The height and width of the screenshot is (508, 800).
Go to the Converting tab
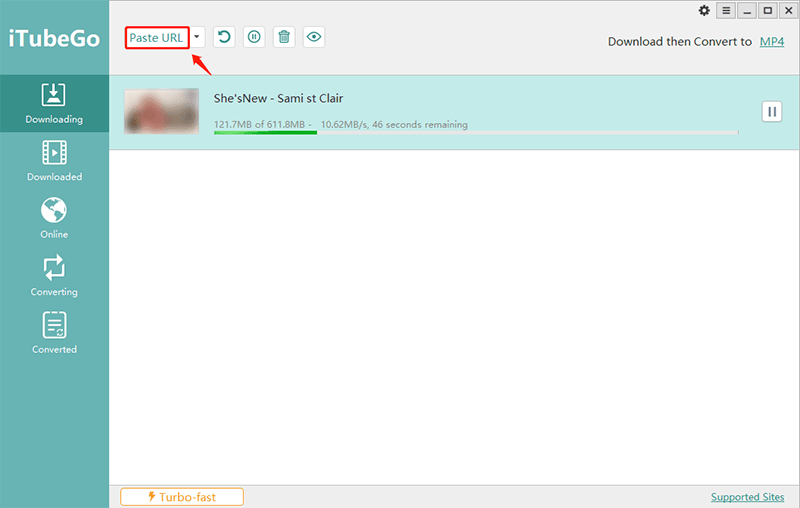54,276
